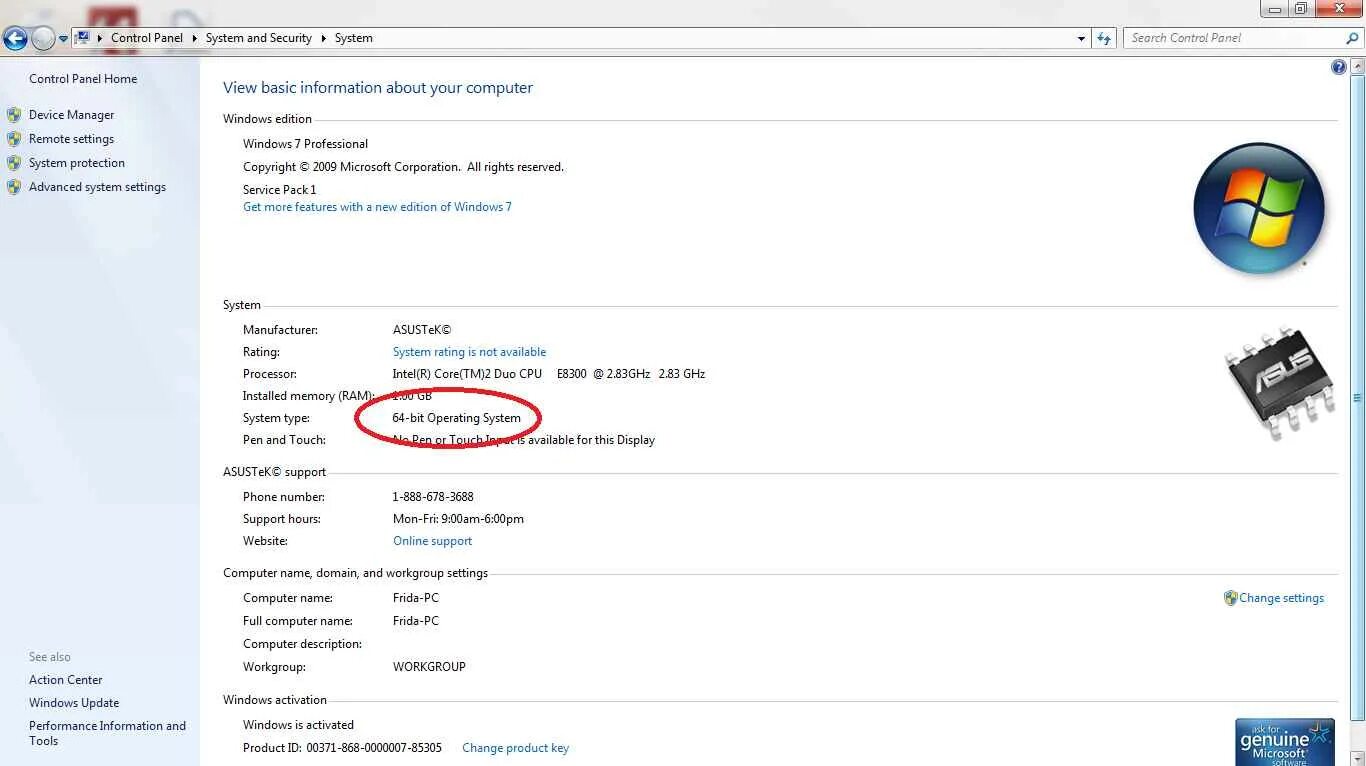Select the ASUSTeK© manufacturer value

(x=421, y=330)
